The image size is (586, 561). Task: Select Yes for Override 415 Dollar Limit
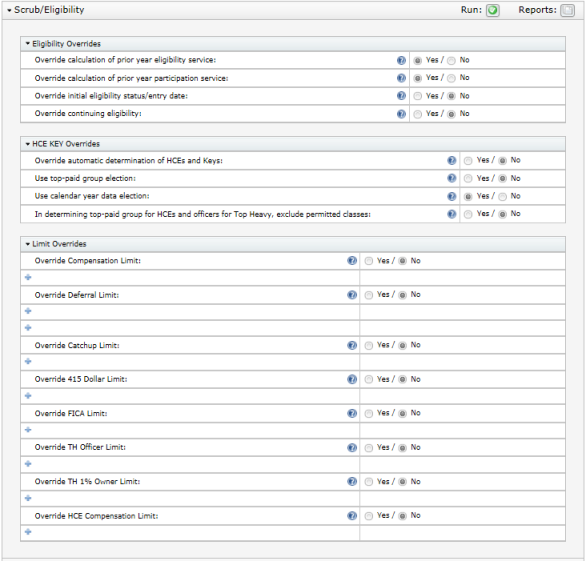(x=369, y=380)
